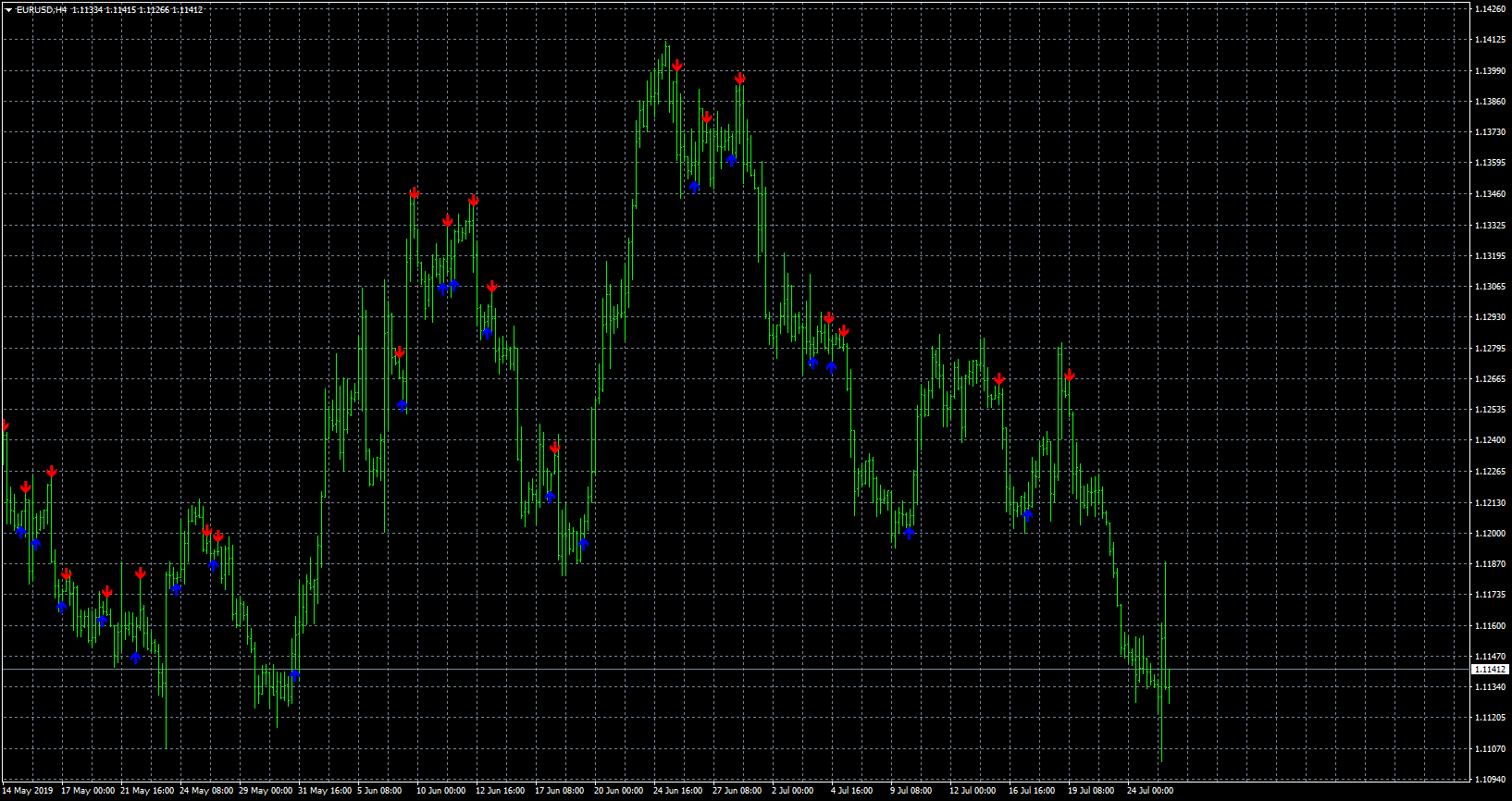Click the 1.10940 price scale label
Viewport: 1512px width, 801px height.
click(1490, 779)
